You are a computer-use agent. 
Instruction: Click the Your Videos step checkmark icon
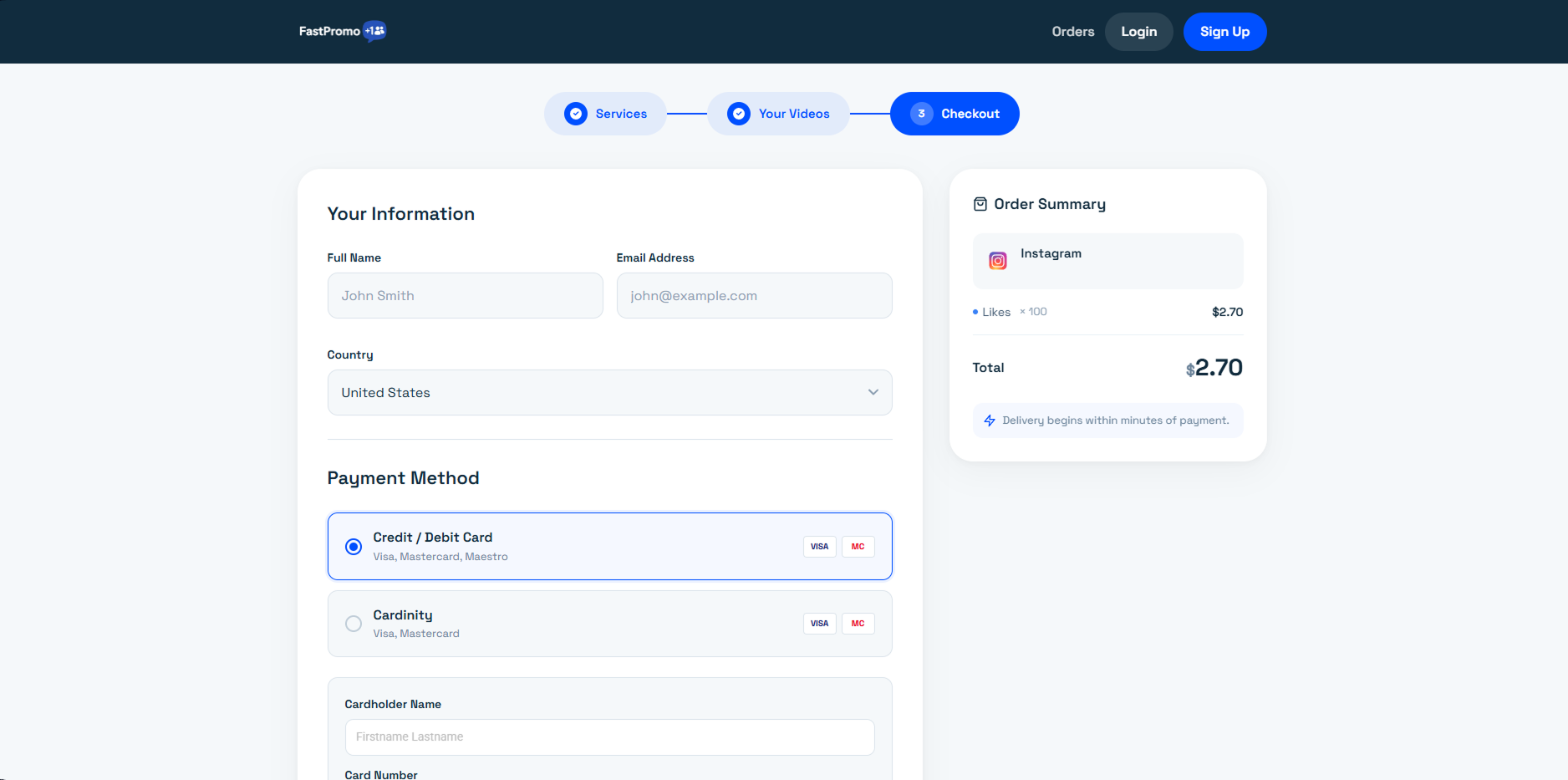tap(739, 114)
